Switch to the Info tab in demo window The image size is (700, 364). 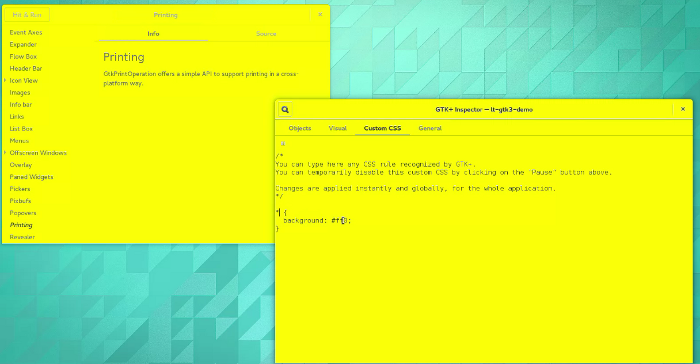(153, 33)
